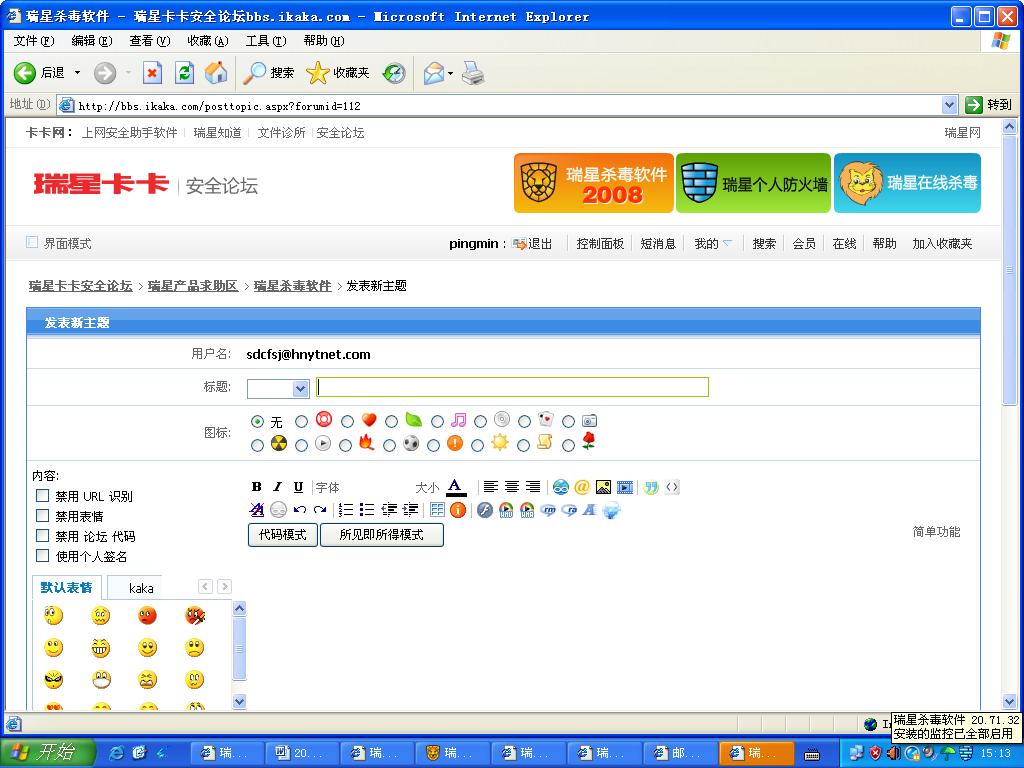Click the emoticon panel scrollbar down arrow
Viewport: 1024px width, 768px height.
tap(240, 701)
